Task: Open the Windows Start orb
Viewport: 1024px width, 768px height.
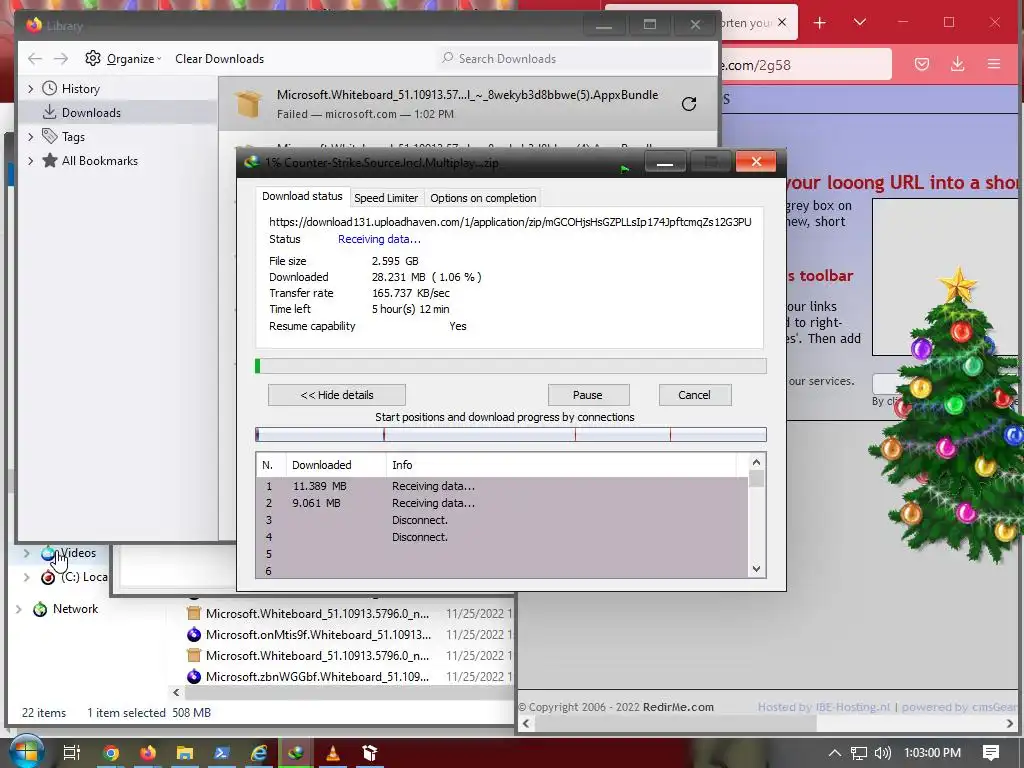Action: (x=27, y=752)
